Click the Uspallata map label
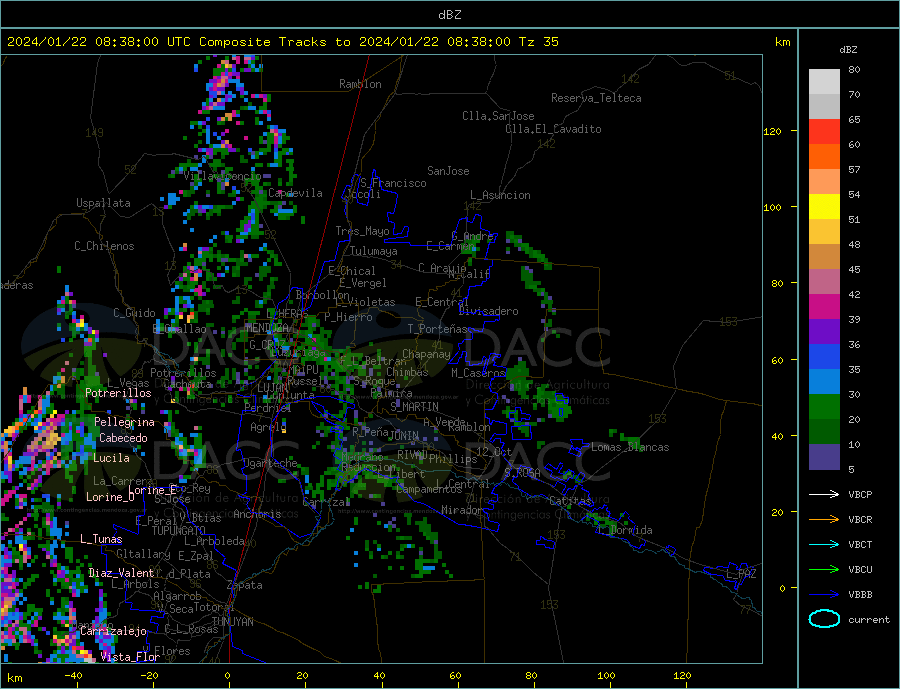This screenshot has height=689, width=900. (x=103, y=203)
